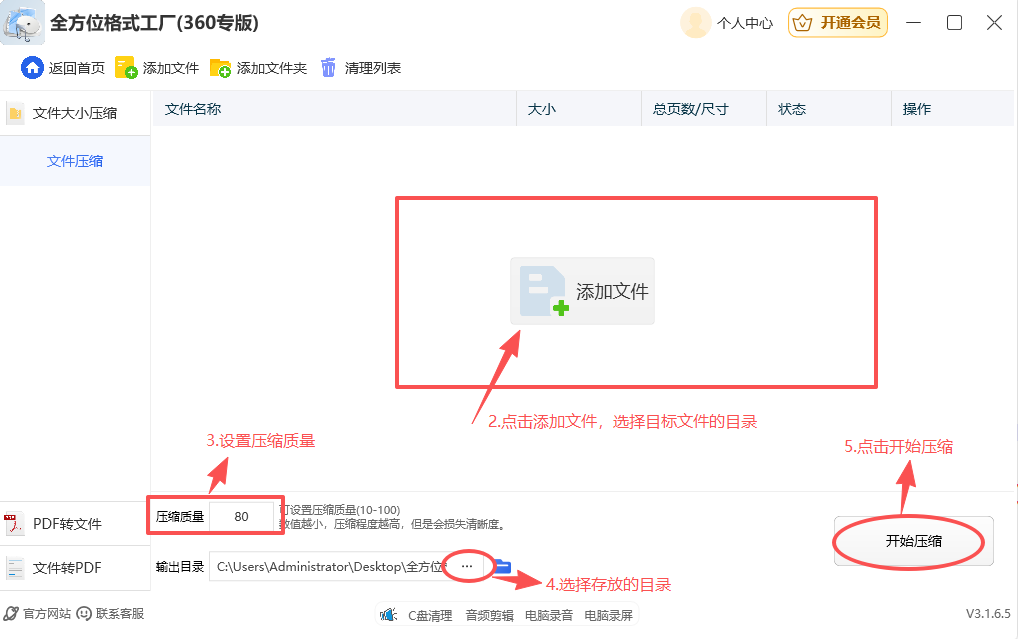
Task: Select the 文件转PDF sidebar icon
Action: point(14,568)
